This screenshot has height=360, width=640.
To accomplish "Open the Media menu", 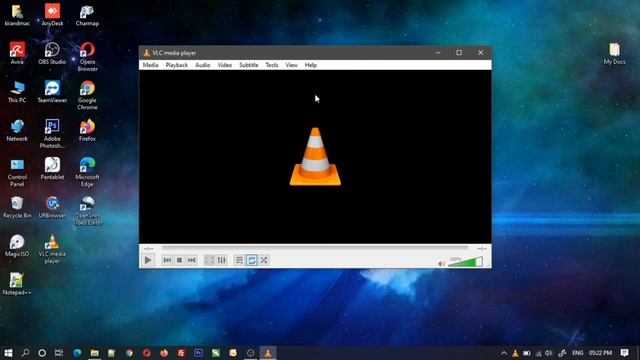I will pyautogui.click(x=150, y=65).
